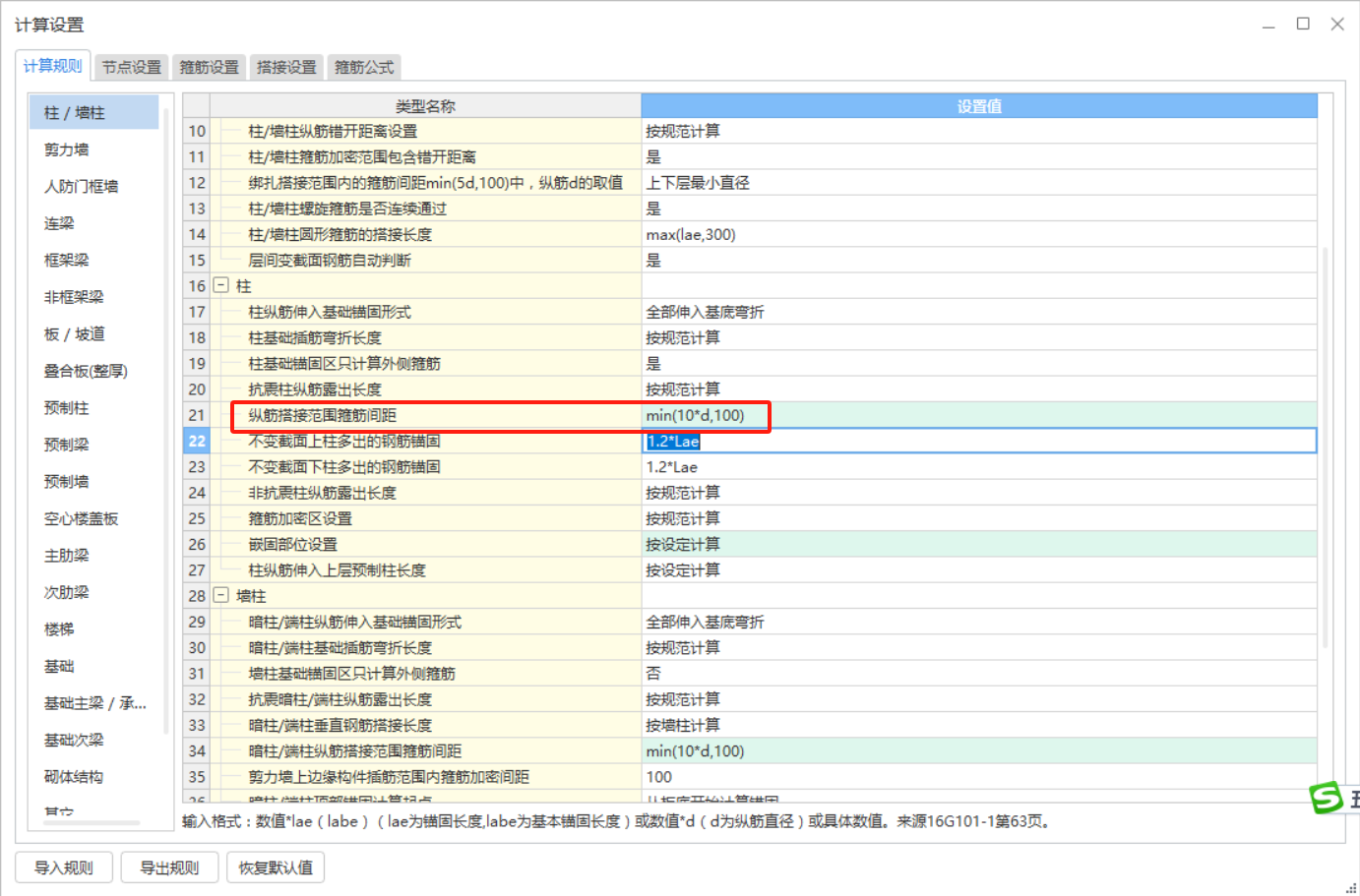Select row 27 柱纵筋伸入上层预制柱长度
1360x896 pixels.
point(337,570)
